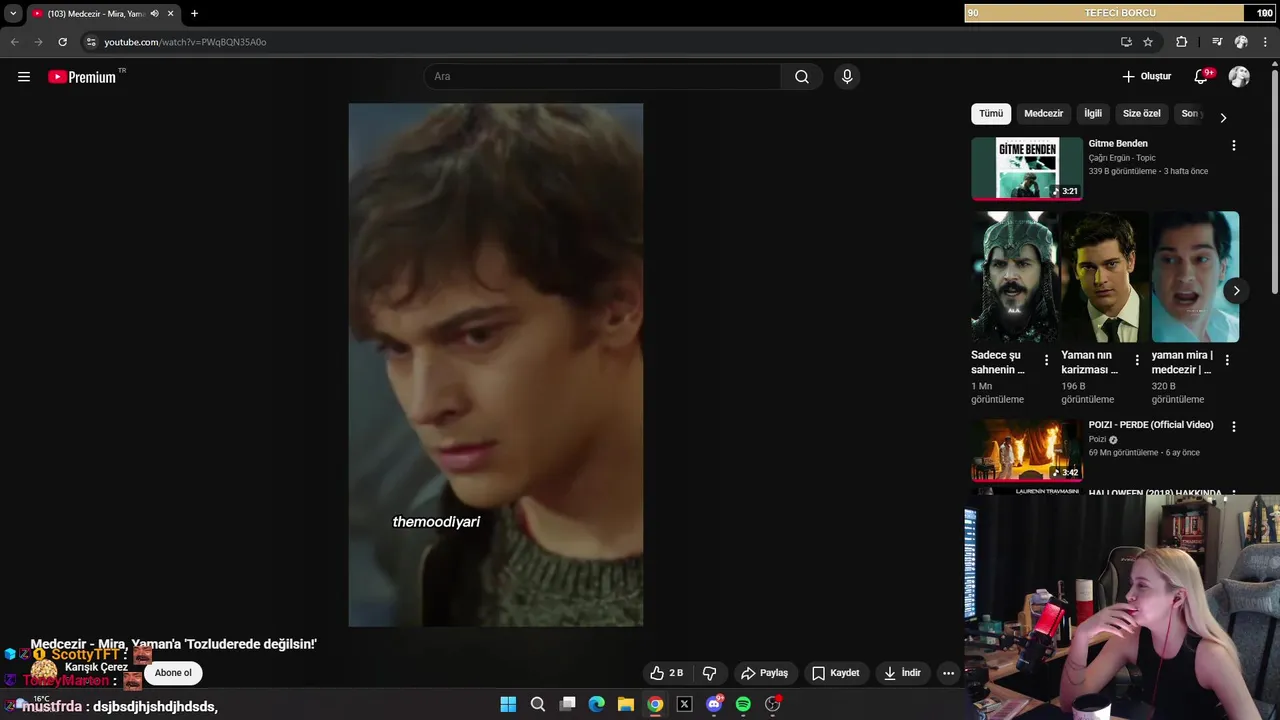The height and width of the screenshot is (720, 1280).
Task: Click the TEFECİ BORCU progress bar
Action: (1120, 13)
